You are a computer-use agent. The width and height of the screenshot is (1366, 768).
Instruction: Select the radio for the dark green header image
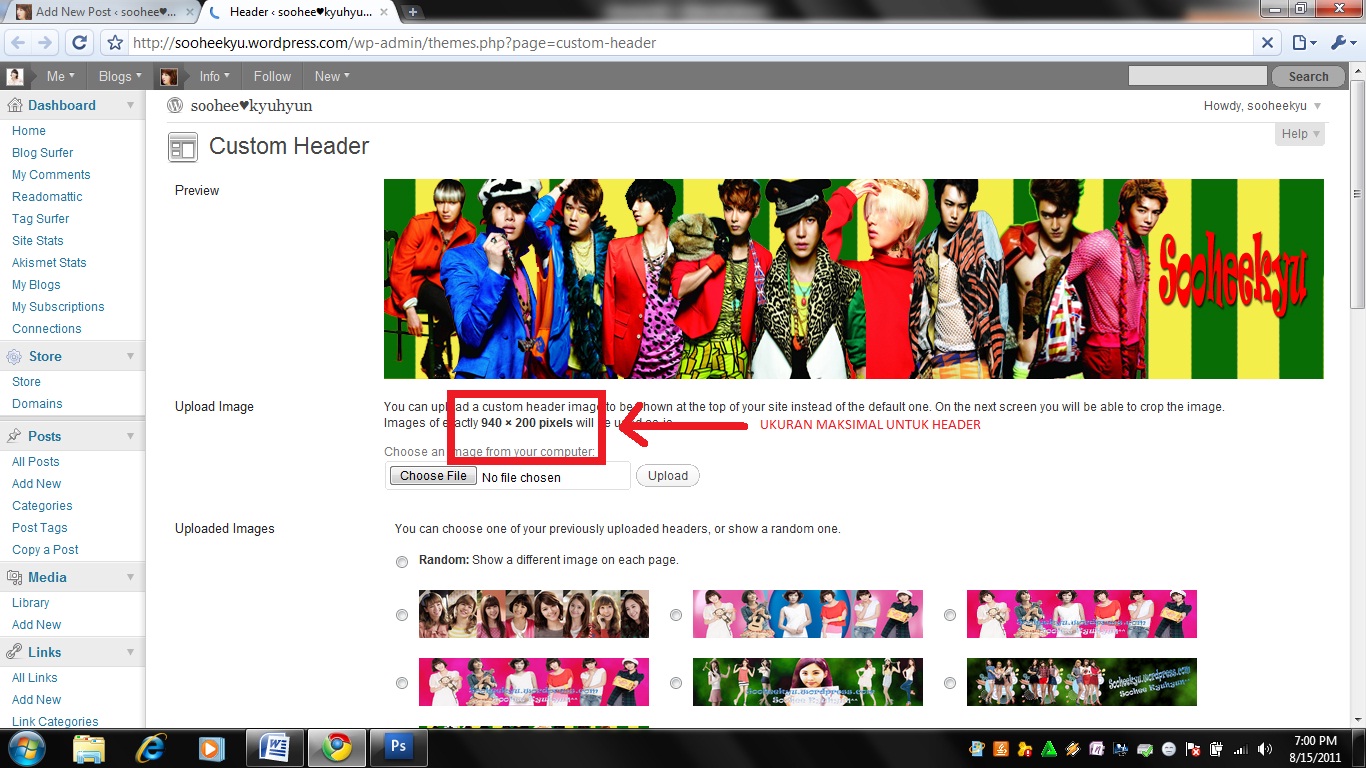tap(950, 683)
